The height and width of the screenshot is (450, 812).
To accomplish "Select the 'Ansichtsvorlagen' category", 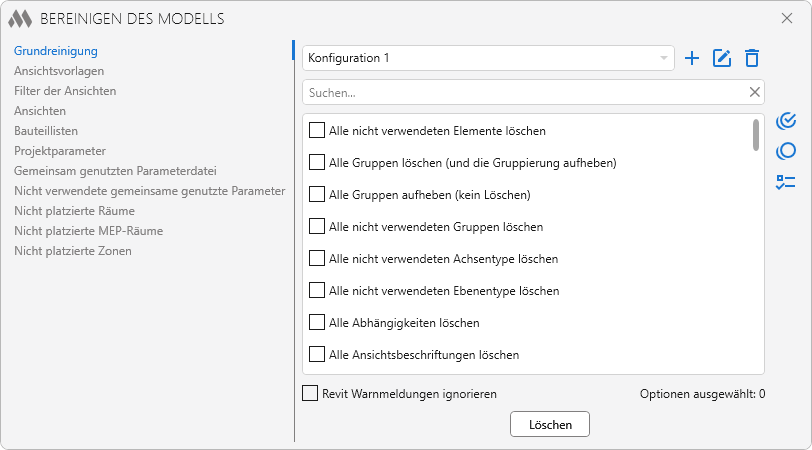I will [59, 71].
